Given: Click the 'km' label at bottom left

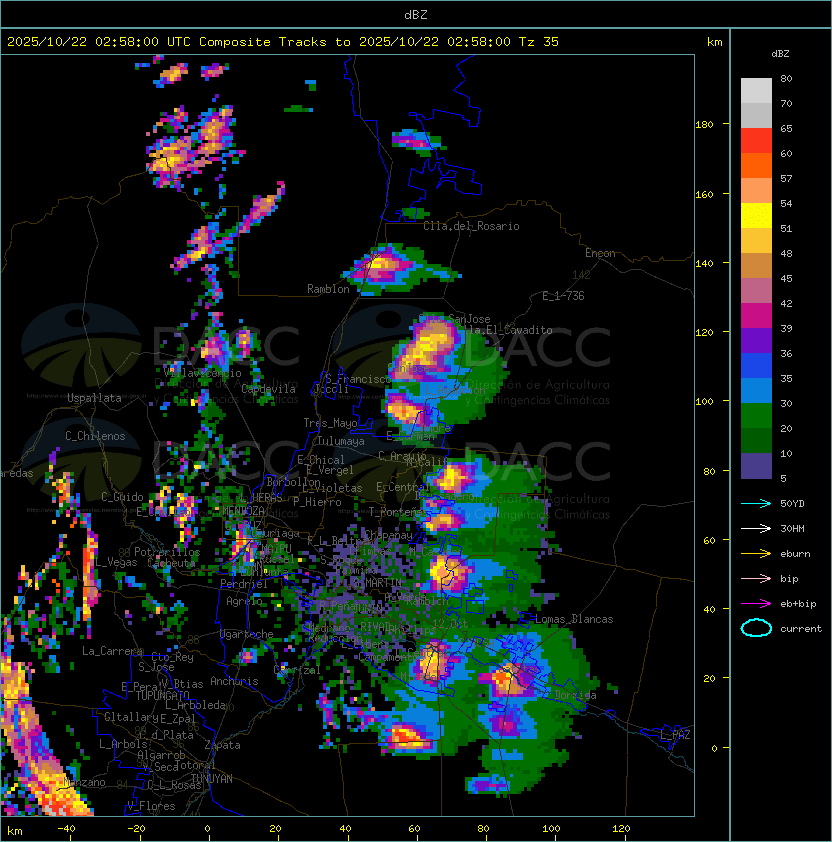Looking at the screenshot, I should point(15,831).
